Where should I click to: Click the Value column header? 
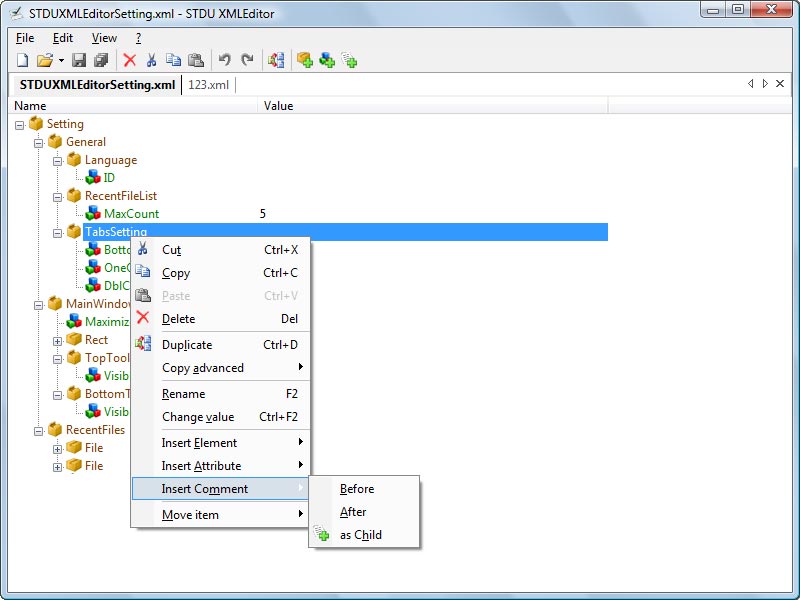point(434,106)
